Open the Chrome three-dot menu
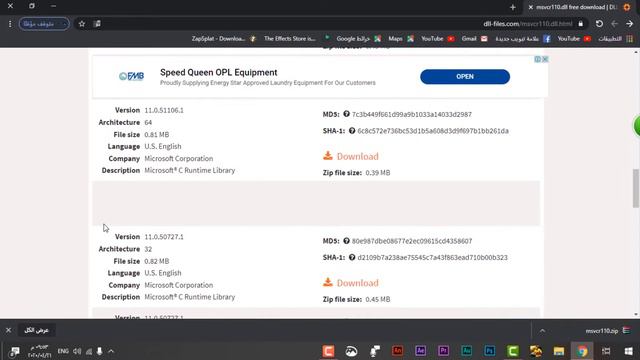This screenshot has width=640, height=360. [10, 24]
